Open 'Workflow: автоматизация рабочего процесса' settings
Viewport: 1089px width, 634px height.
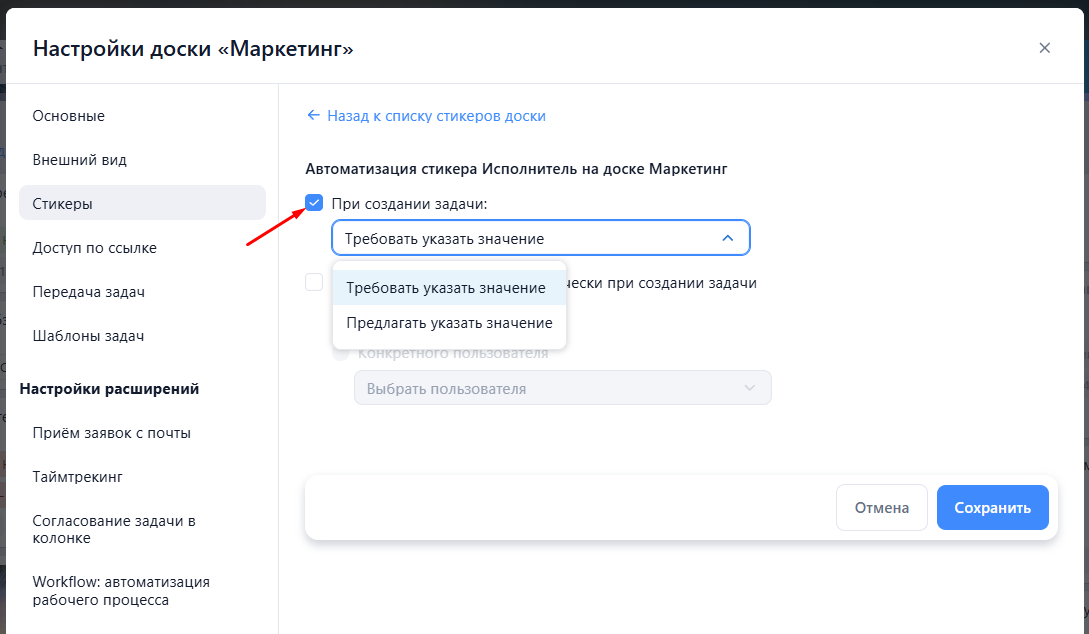[142, 591]
